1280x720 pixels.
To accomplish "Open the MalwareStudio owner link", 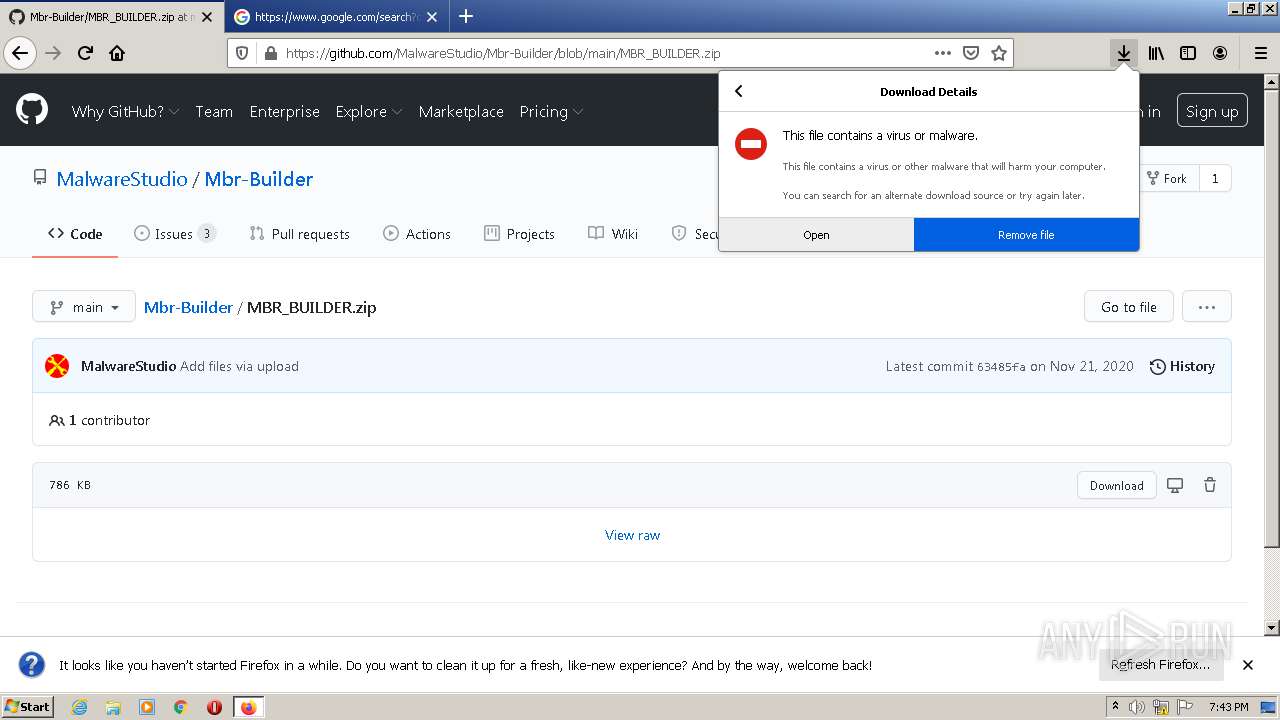I will 122,179.
